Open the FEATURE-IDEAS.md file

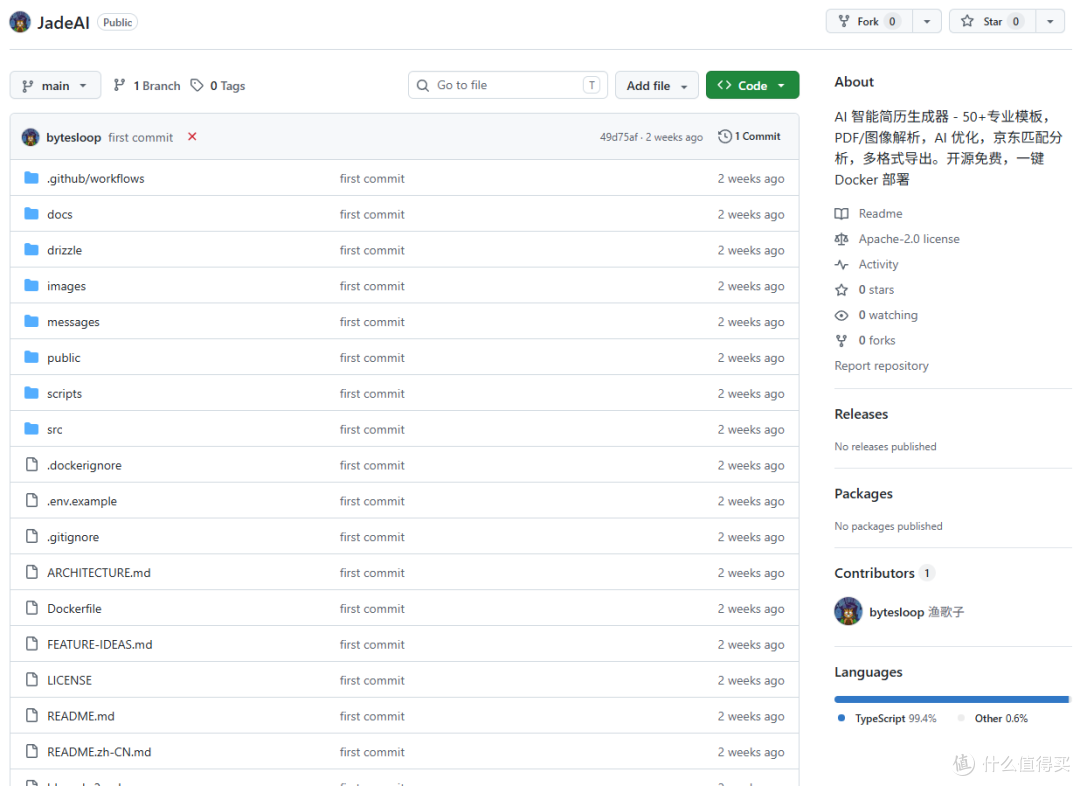click(100, 644)
